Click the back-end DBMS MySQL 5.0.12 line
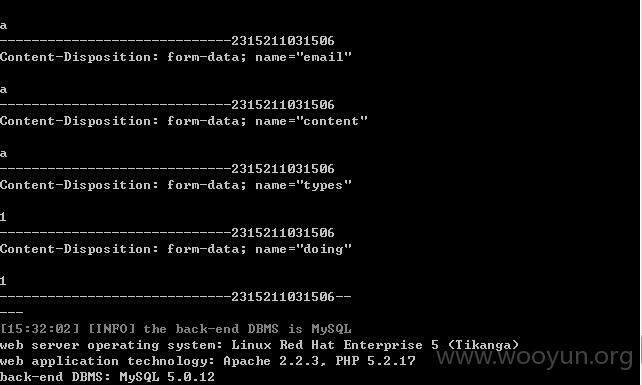The height and width of the screenshot is (385, 642). [x=107, y=377]
